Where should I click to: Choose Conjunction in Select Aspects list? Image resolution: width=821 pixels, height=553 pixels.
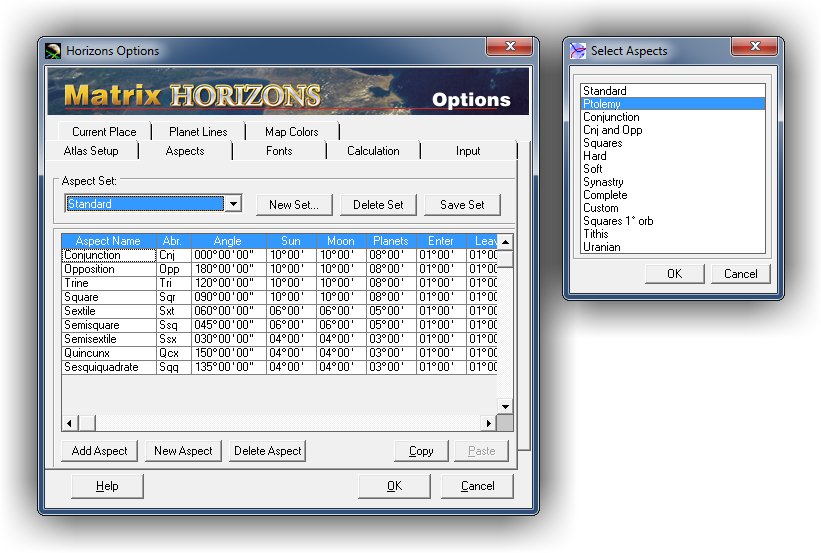[x=673, y=117]
